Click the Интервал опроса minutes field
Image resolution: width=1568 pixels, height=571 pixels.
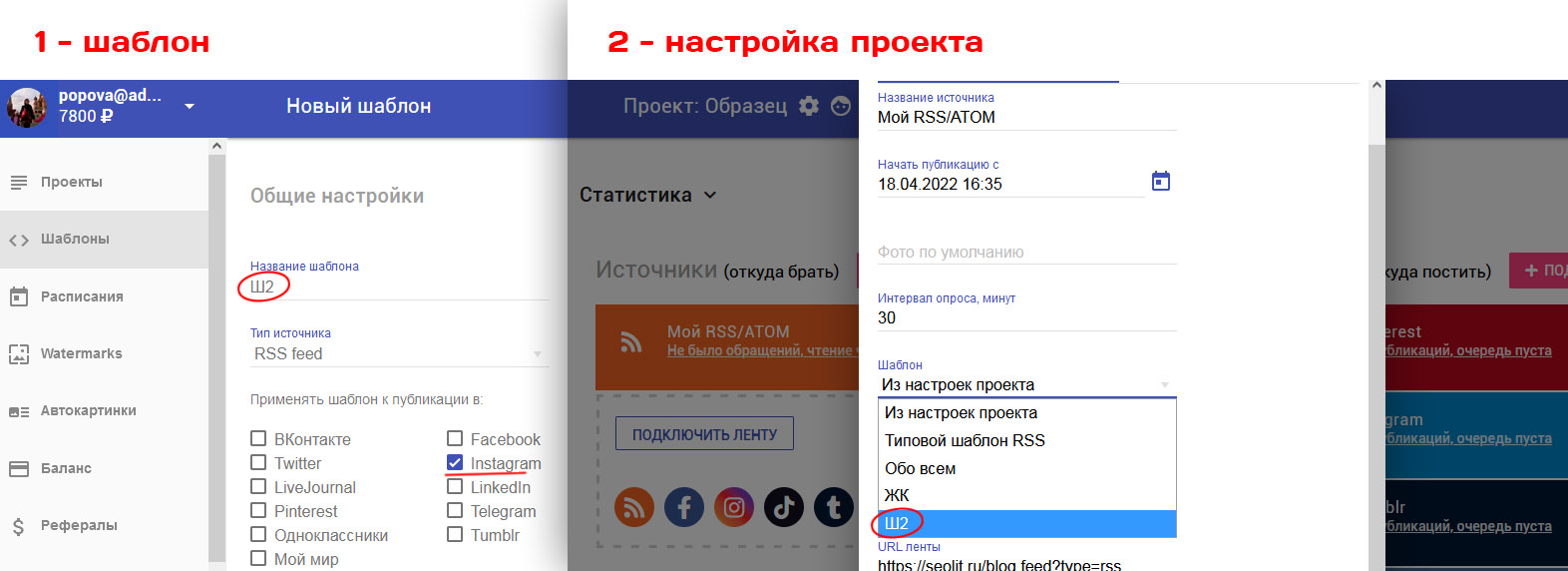(x=1026, y=317)
